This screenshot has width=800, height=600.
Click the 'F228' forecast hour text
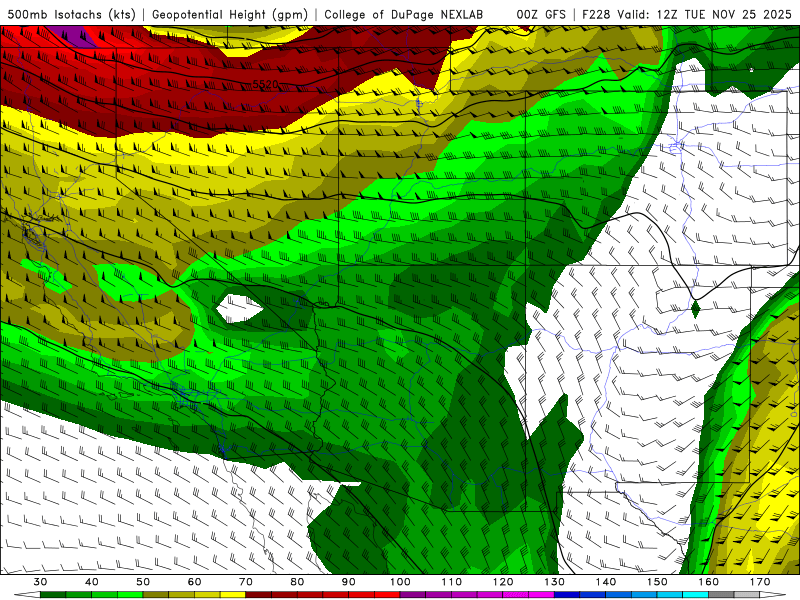click(596, 15)
